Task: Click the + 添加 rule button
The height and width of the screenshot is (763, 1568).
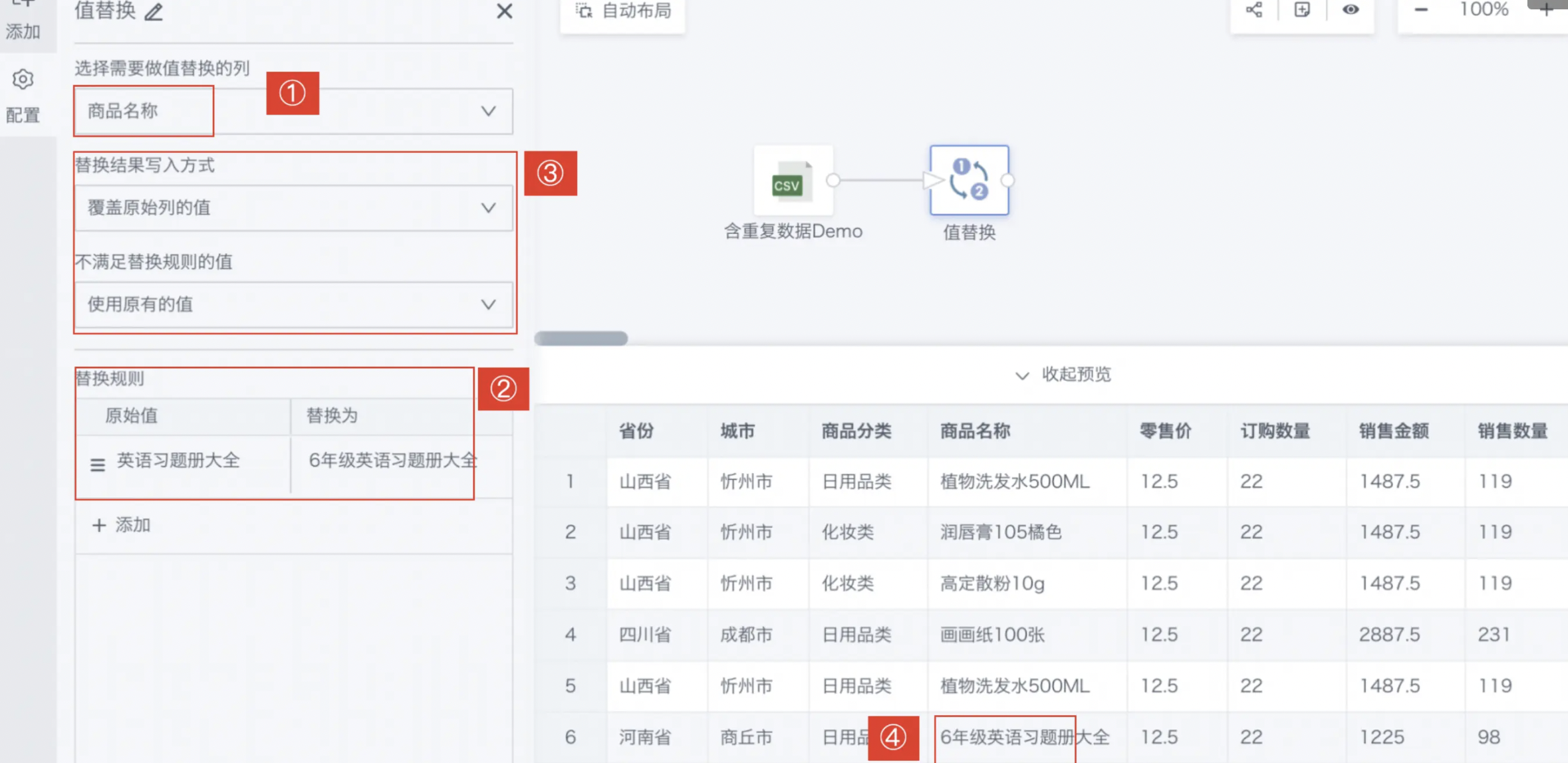Action: pyautogui.click(x=122, y=525)
